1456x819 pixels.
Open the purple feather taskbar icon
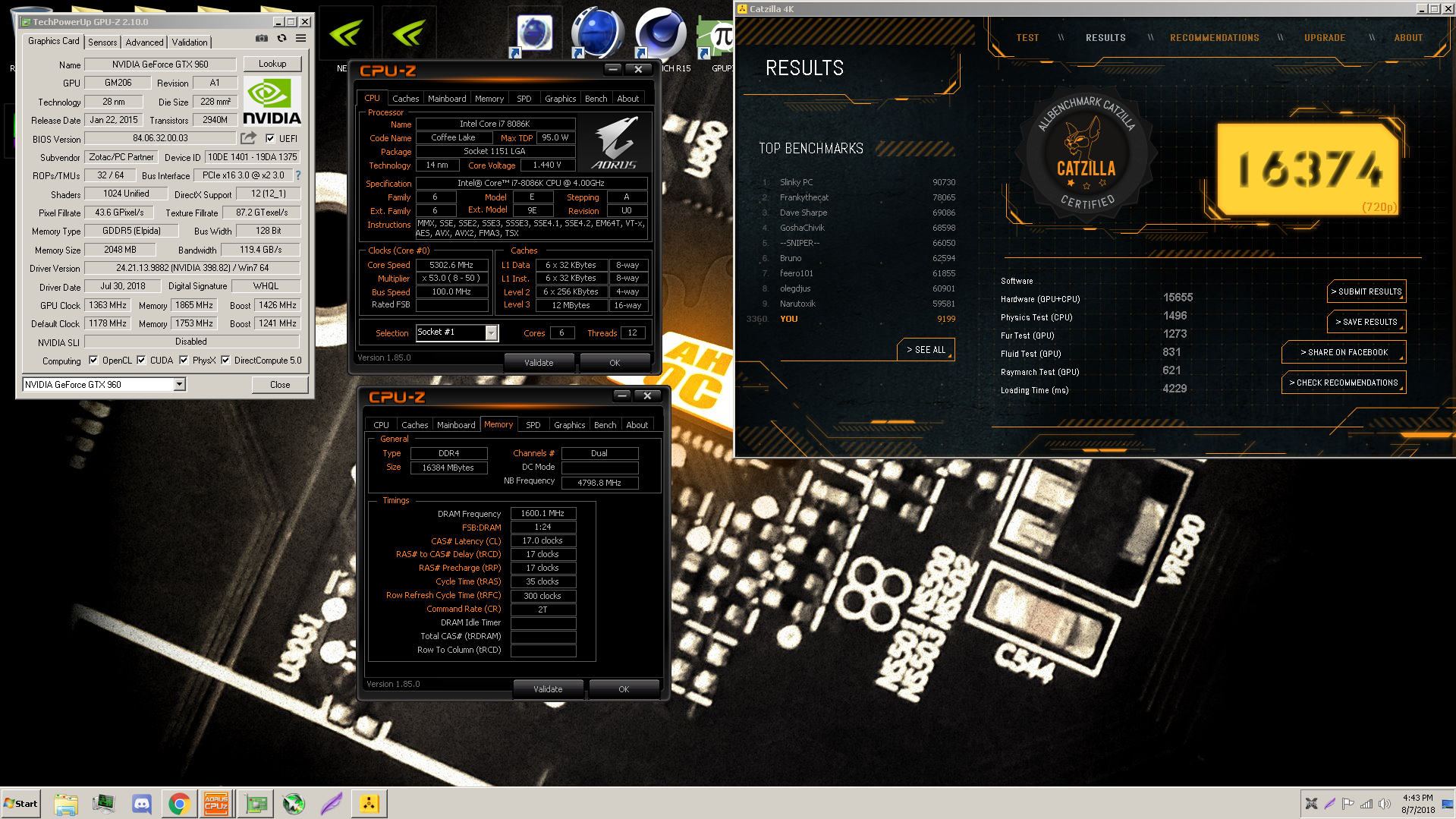pyautogui.click(x=332, y=804)
